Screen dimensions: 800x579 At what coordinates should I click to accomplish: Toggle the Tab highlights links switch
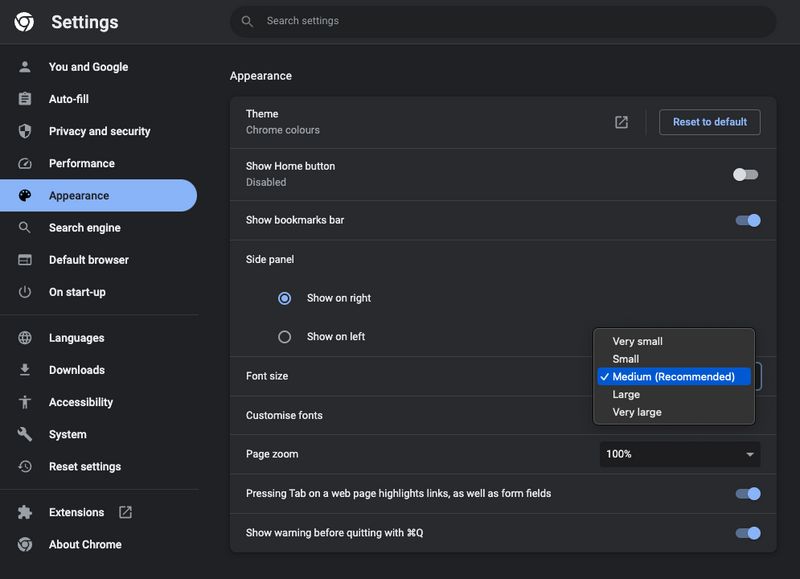[x=748, y=494]
